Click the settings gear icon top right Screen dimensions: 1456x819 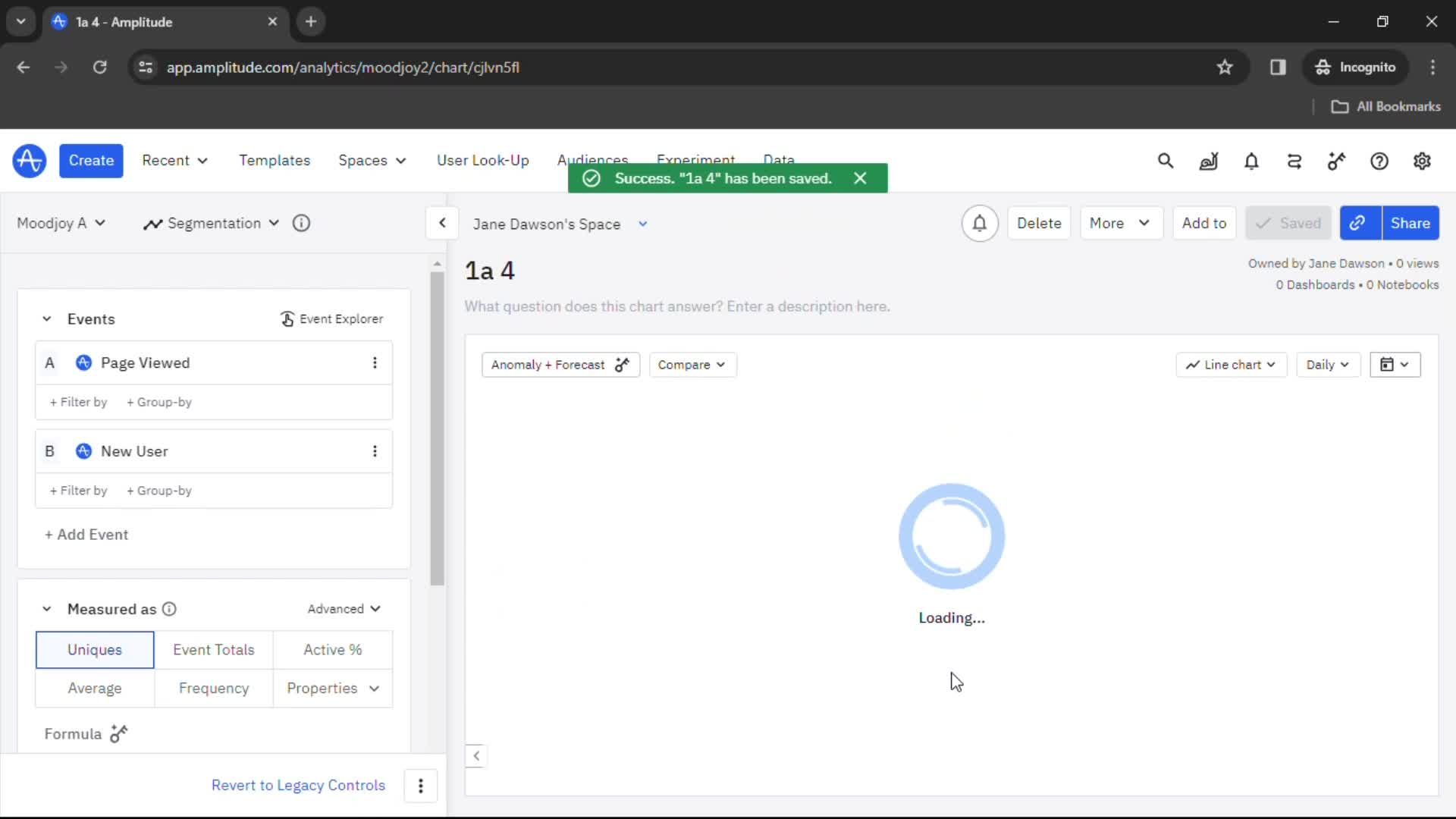pyautogui.click(x=1421, y=161)
